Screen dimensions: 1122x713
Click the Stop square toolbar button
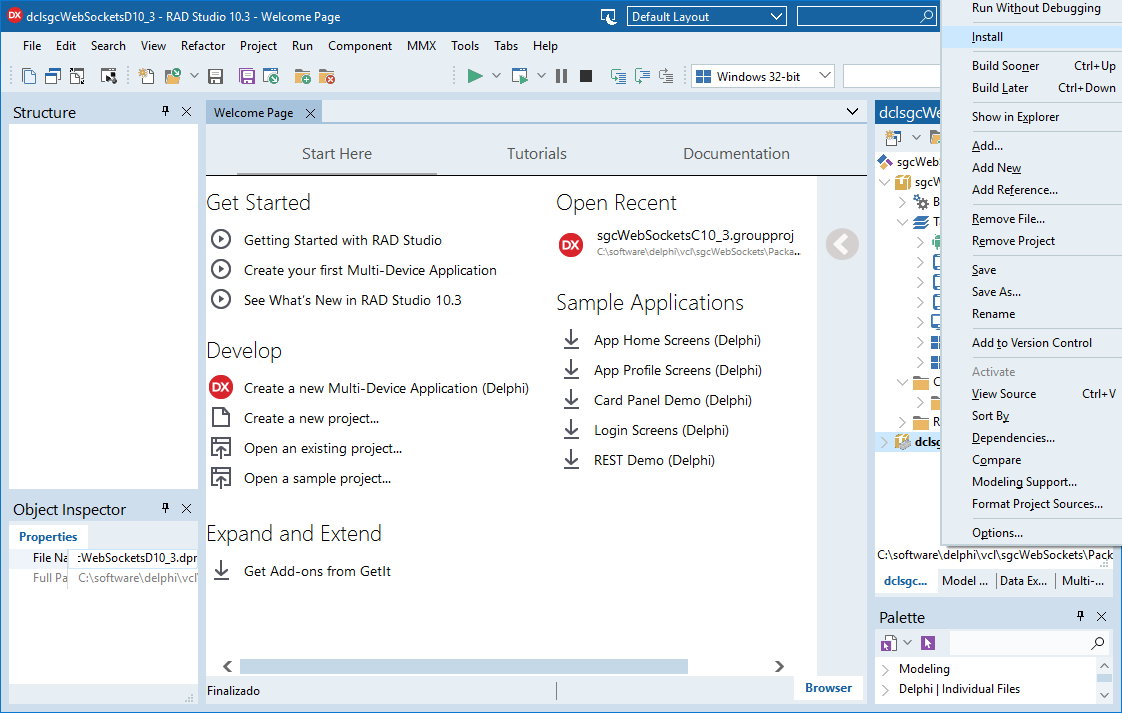click(x=586, y=76)
